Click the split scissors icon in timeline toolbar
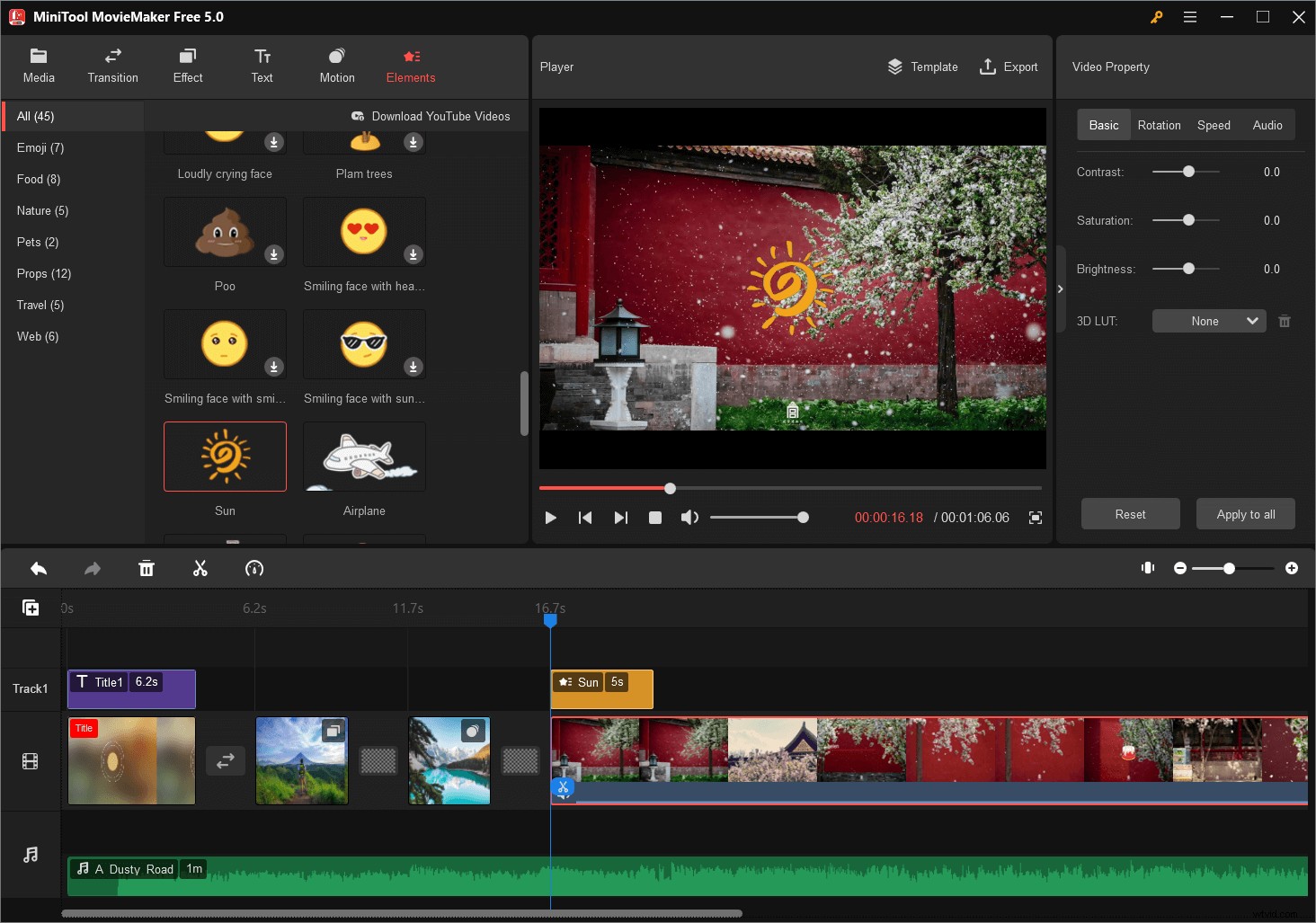Viewport: 1316px width, 923px height. pos(200,568)
